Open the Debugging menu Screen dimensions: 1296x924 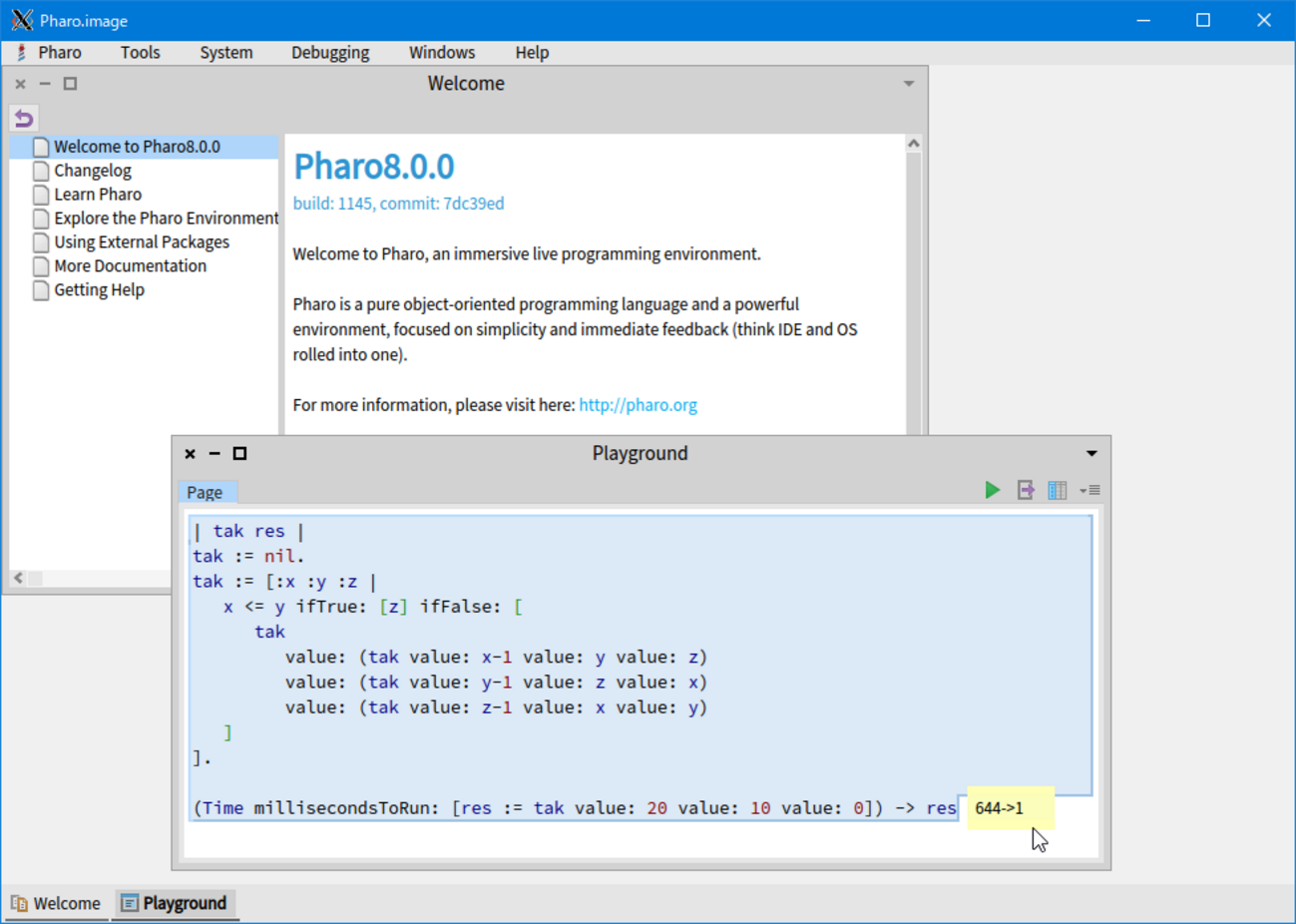329,53
